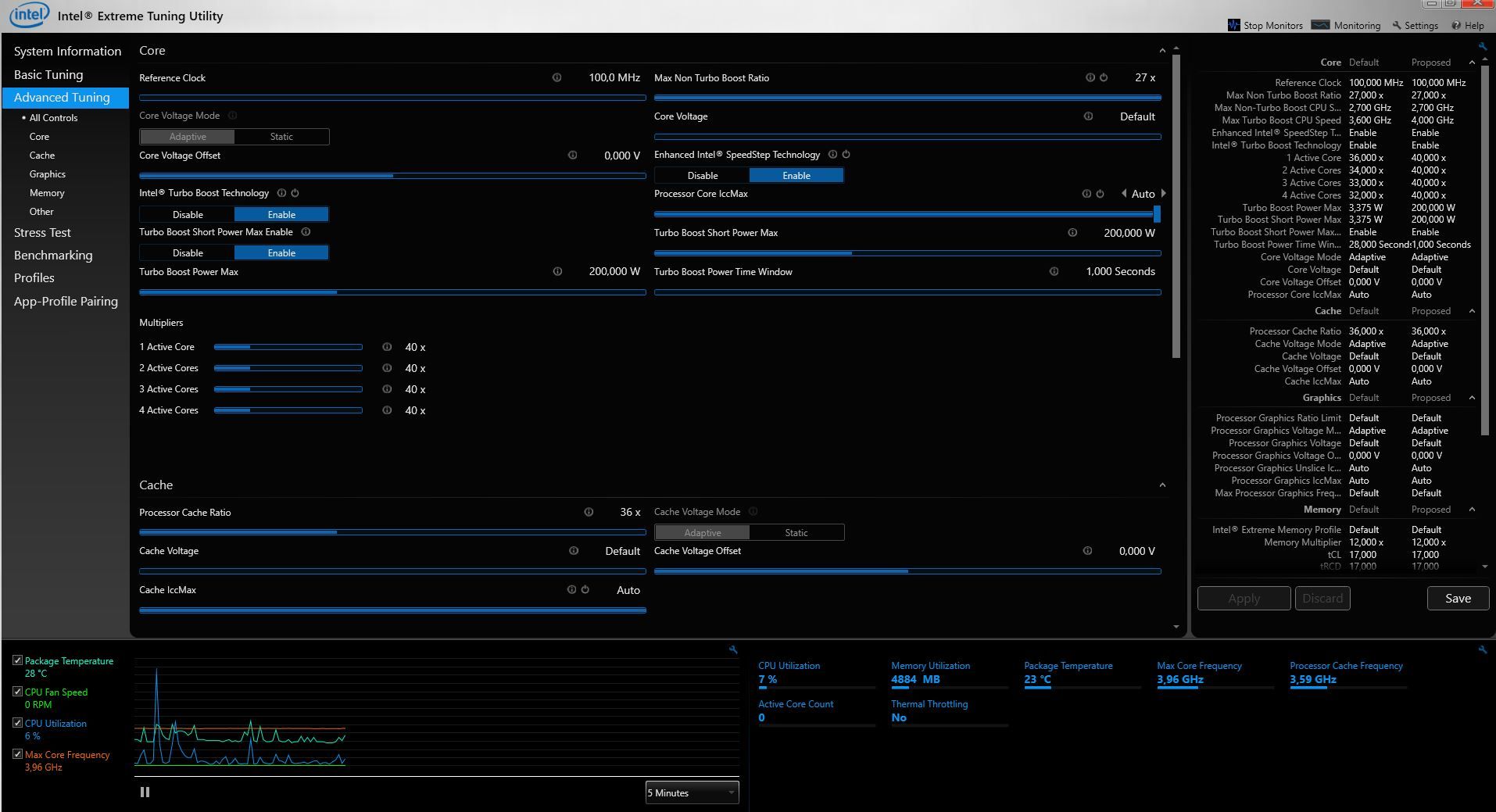Click reset icon for Max Non Turbo Boost Ratio

[1104, 77]
